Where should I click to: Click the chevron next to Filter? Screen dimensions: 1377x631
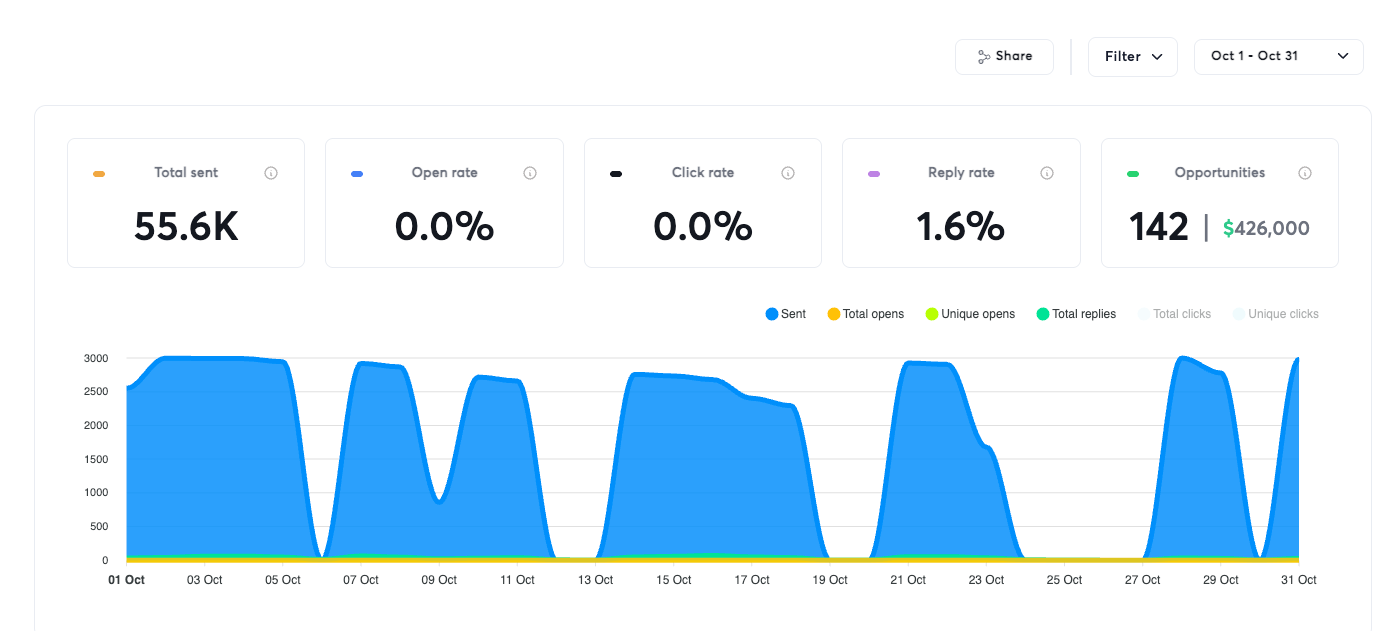1157,57
